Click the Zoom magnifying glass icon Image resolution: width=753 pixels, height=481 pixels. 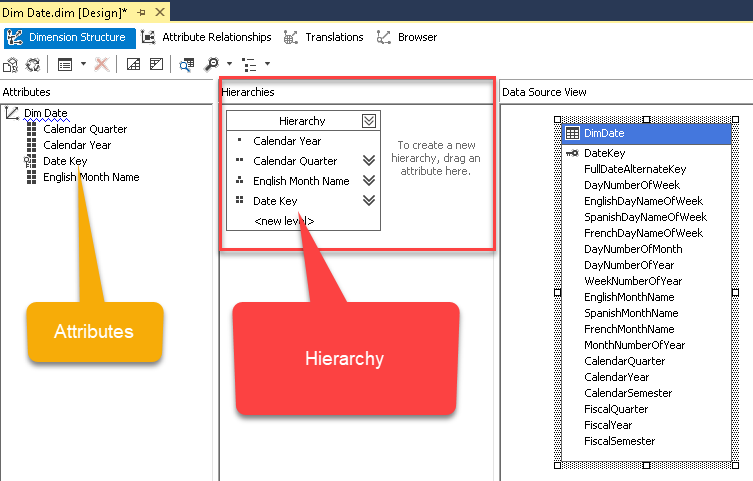click(x=211, y=64)
